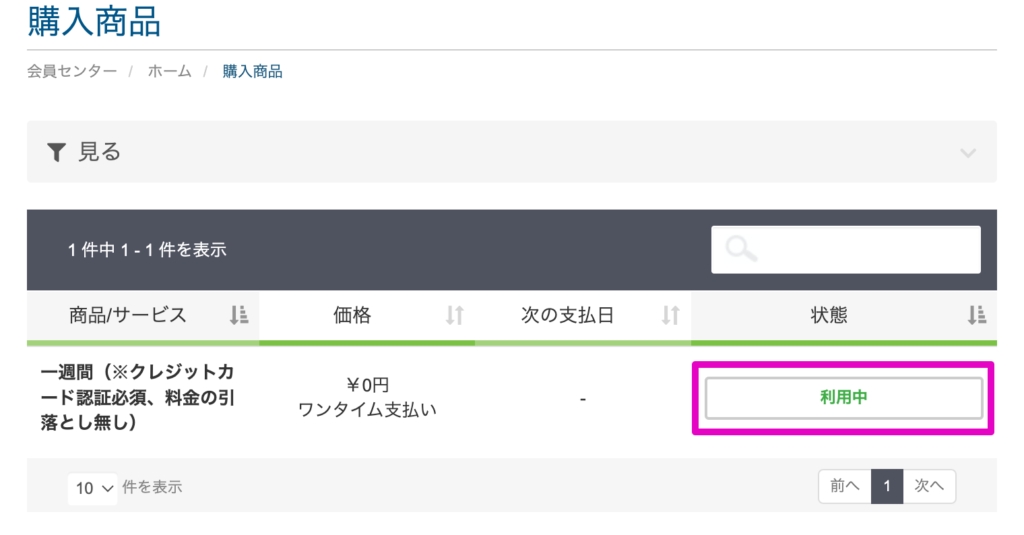
Task: Select the 状態 column header label
Action: pos(829,316)
